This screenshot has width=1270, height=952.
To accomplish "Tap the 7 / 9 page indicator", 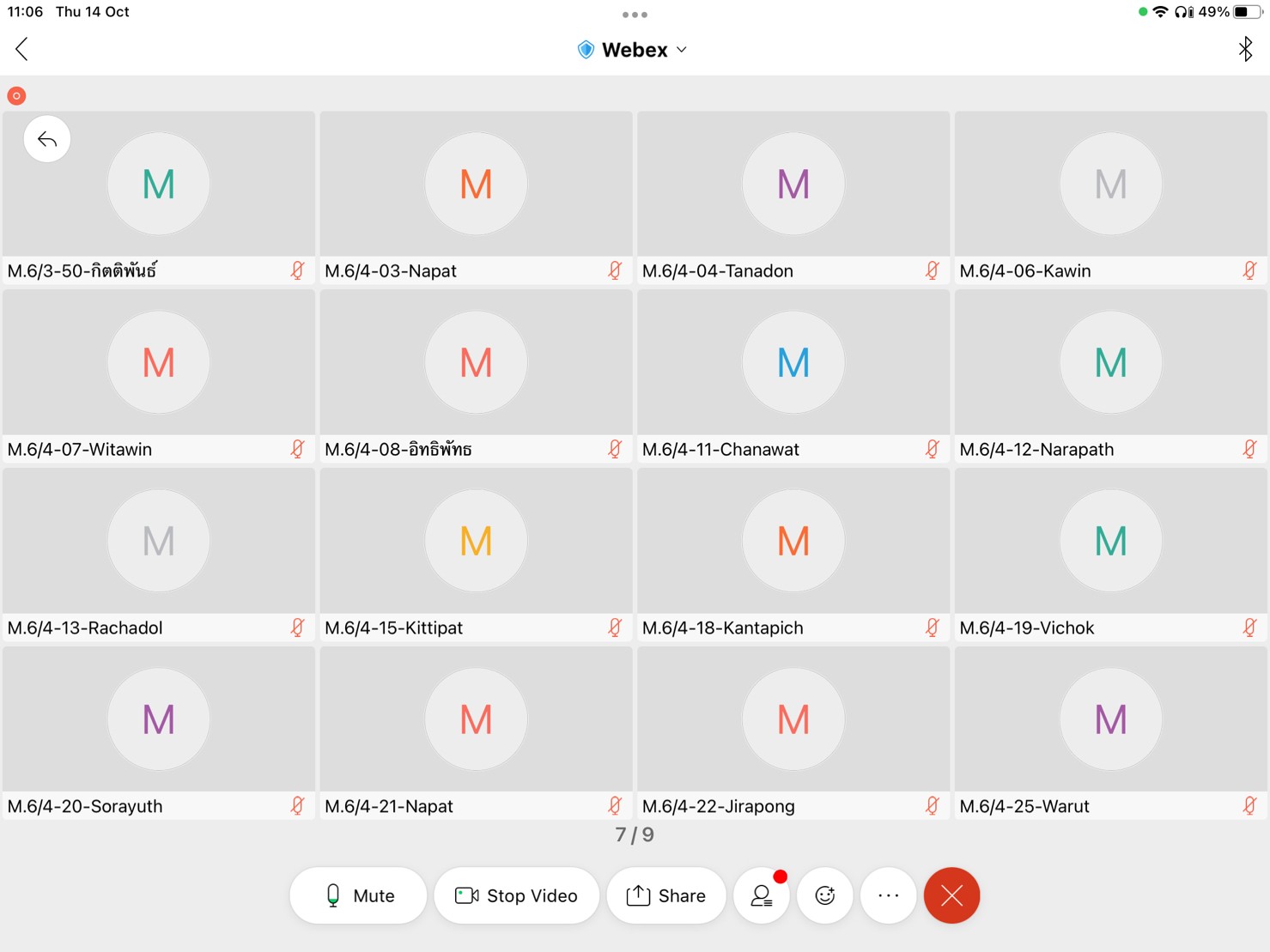I will click(x=635, y=834).
